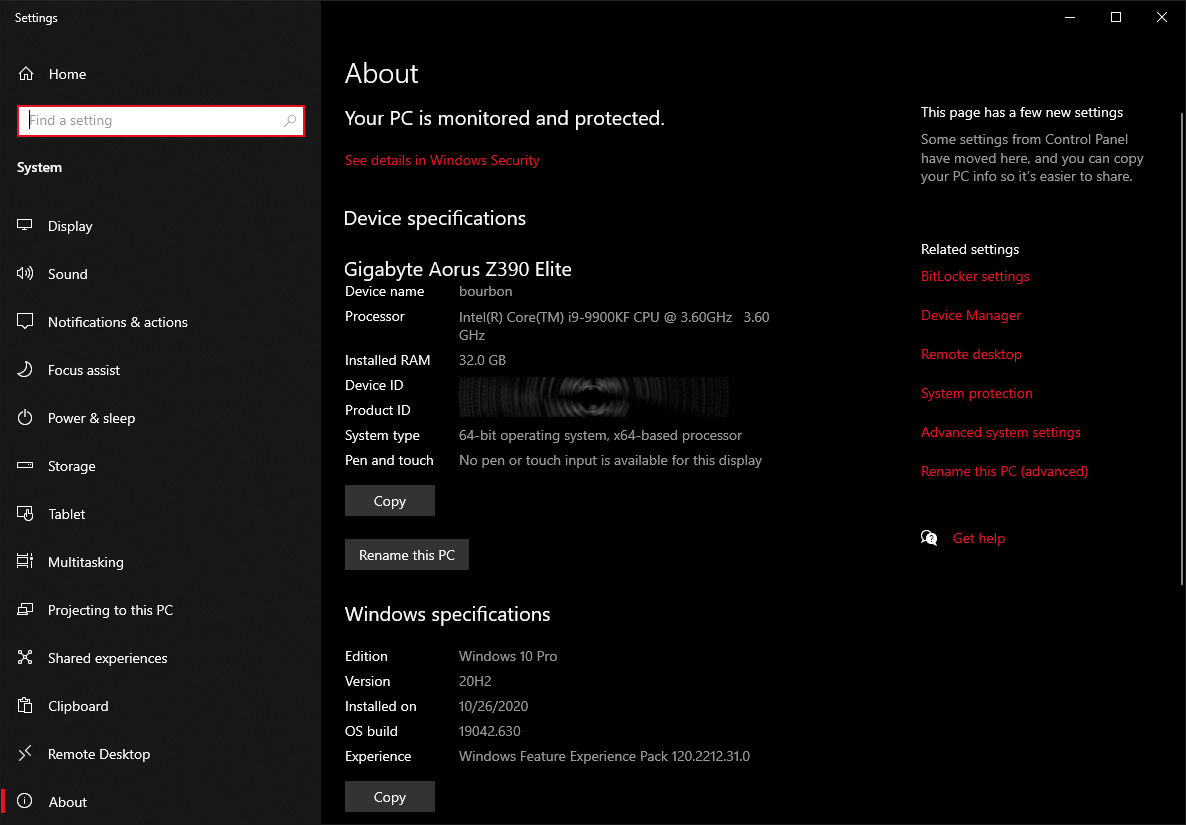Open Remote desktop related link
Image resolution: width=1186 pixels, height=825 pixels.
click(x=971, y=354)
